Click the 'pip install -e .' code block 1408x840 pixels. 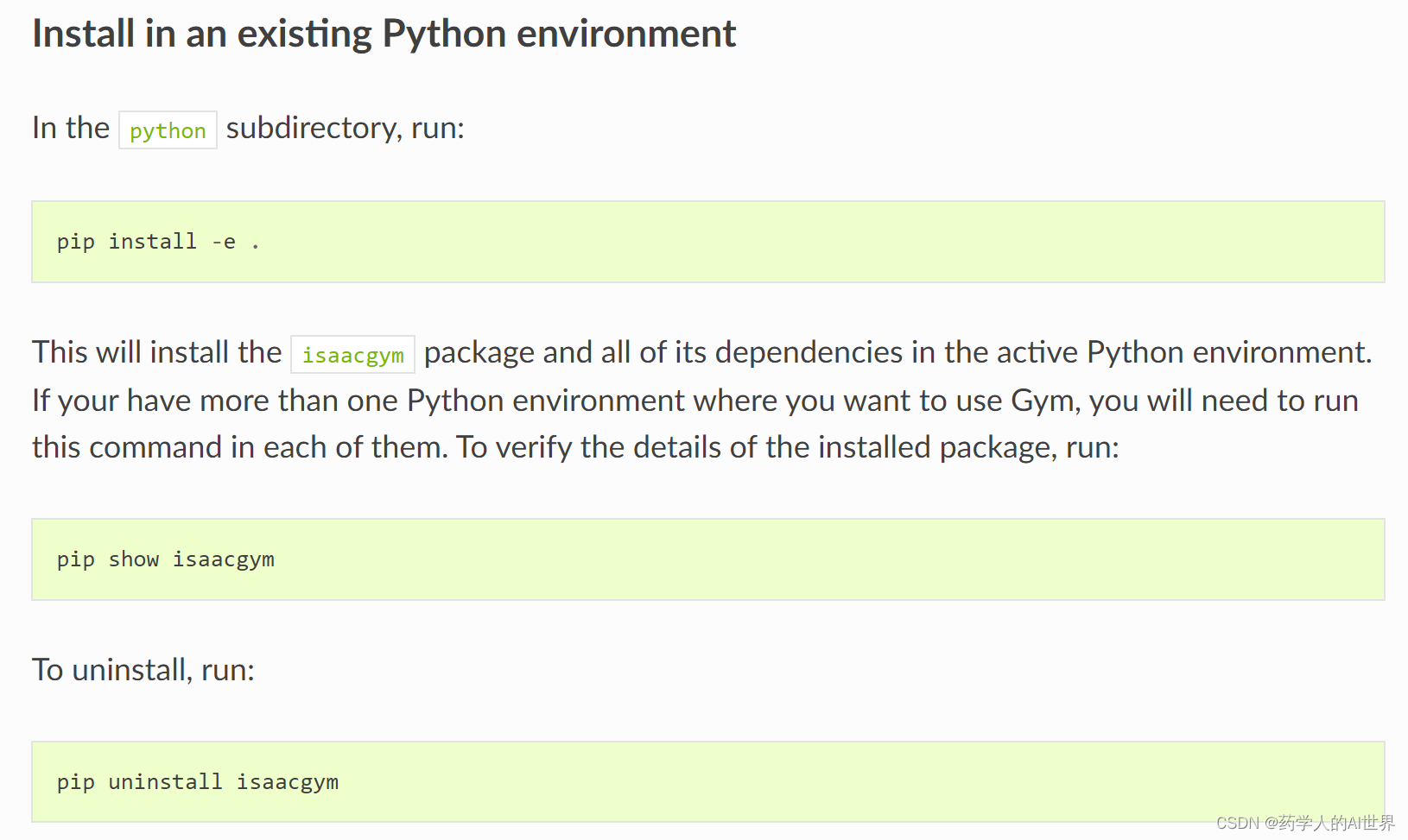click(707, 242)
